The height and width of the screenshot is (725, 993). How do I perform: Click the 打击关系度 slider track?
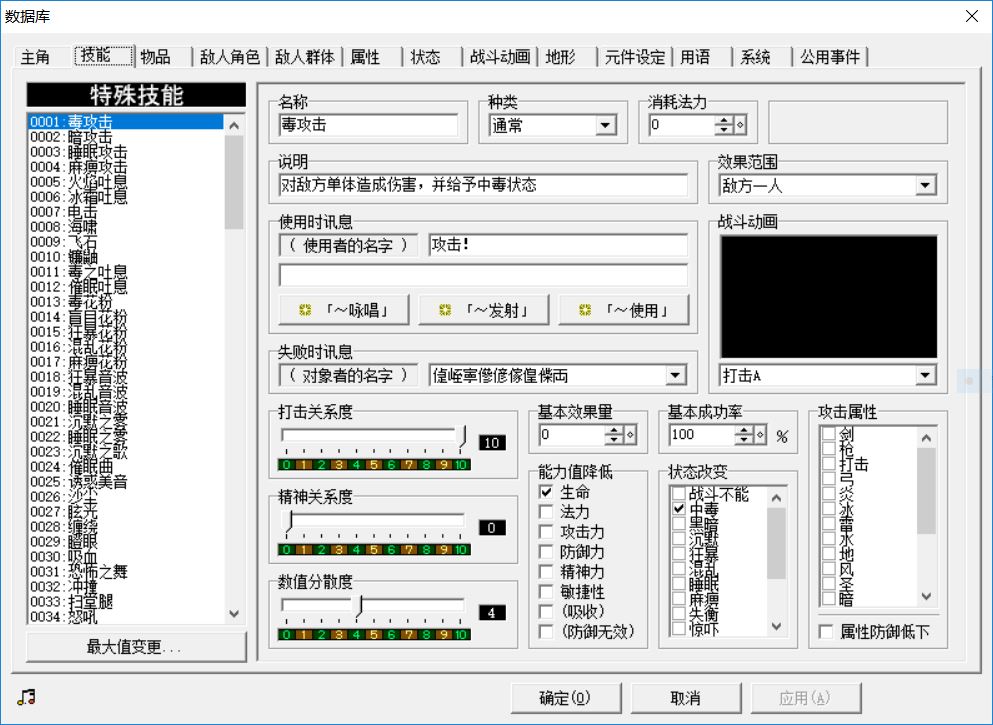tap(372, 435)
